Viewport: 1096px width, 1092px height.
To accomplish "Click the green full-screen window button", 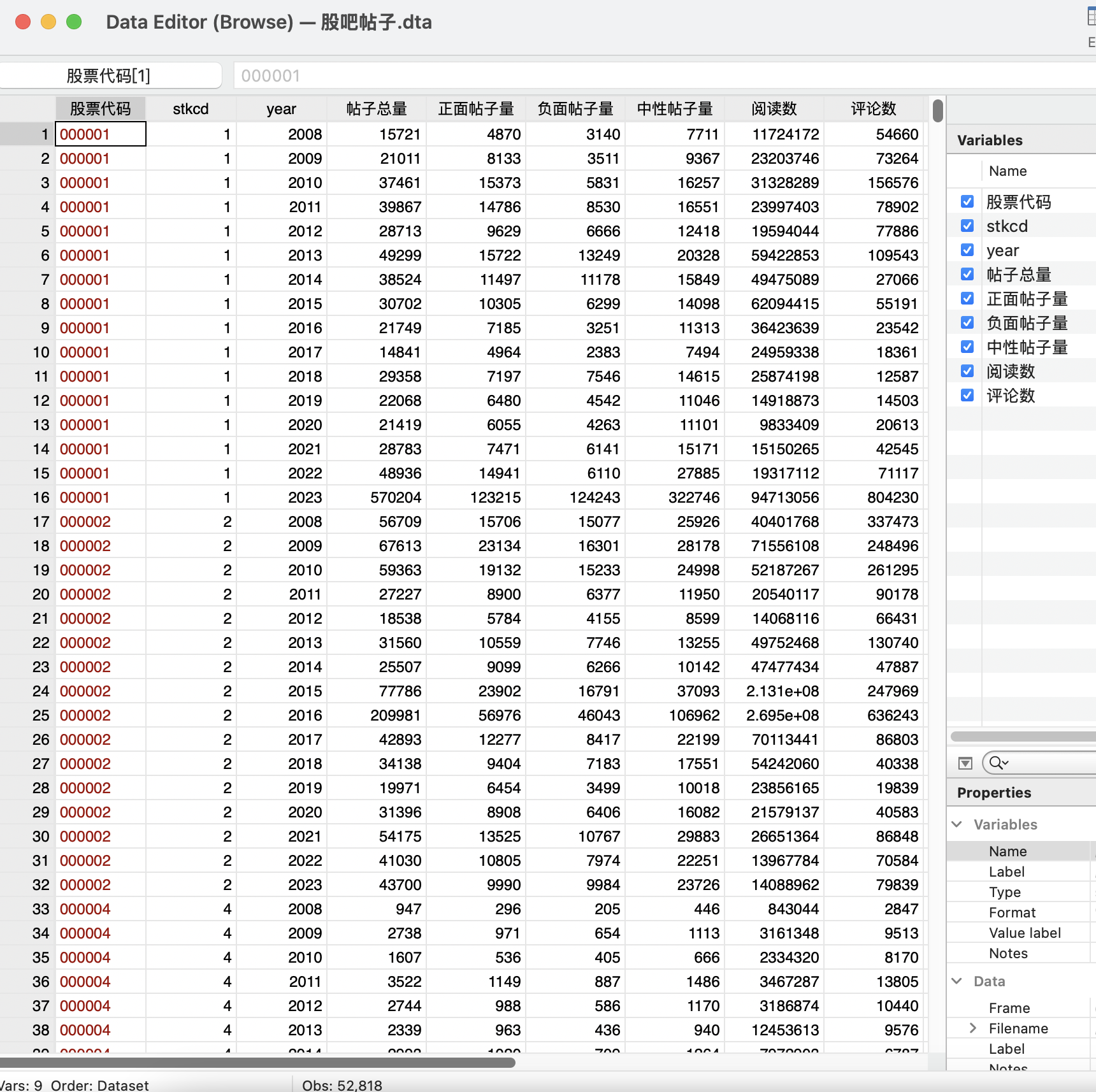I will [x=74, y=22].
